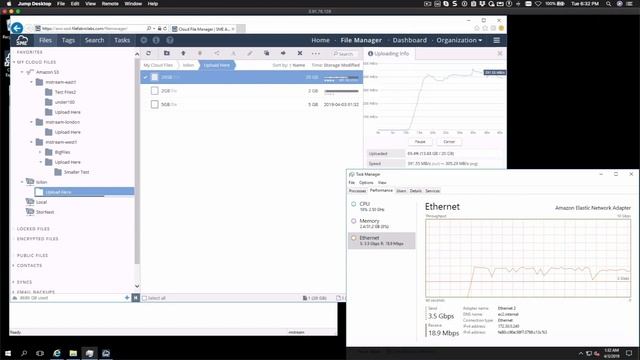The image size is (640, 360).
Task: Click the browser back arrow button
Action: pos(17,28)
